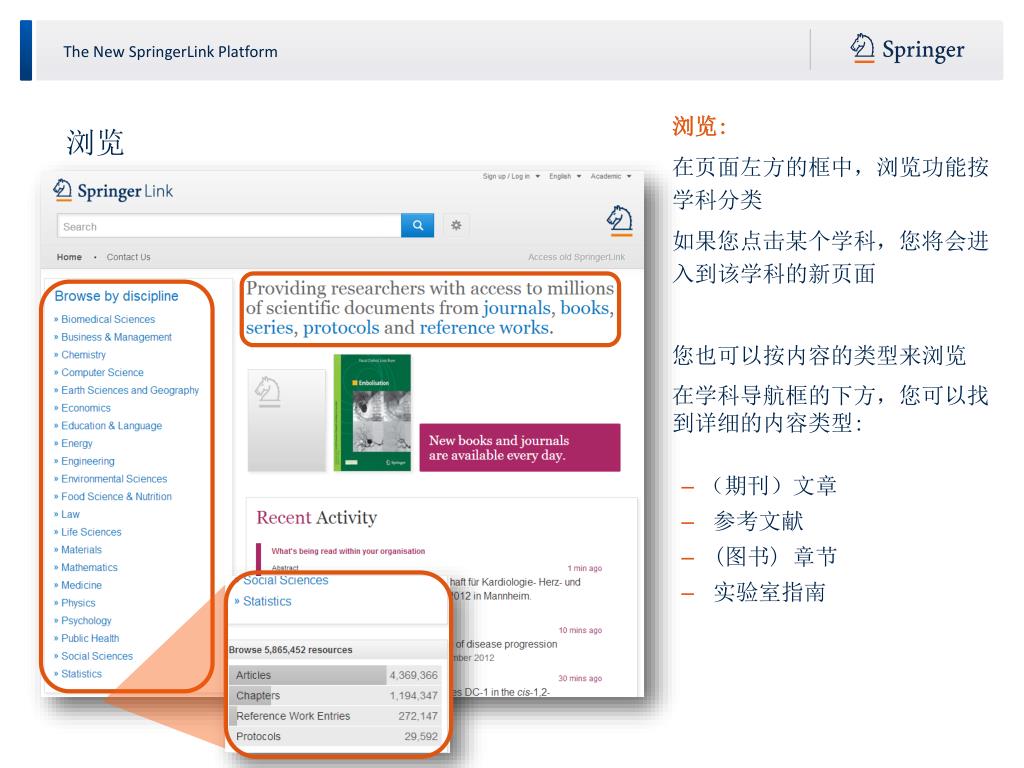
Task: Open the Physics discipline link
Action: (x=78, y=602)
